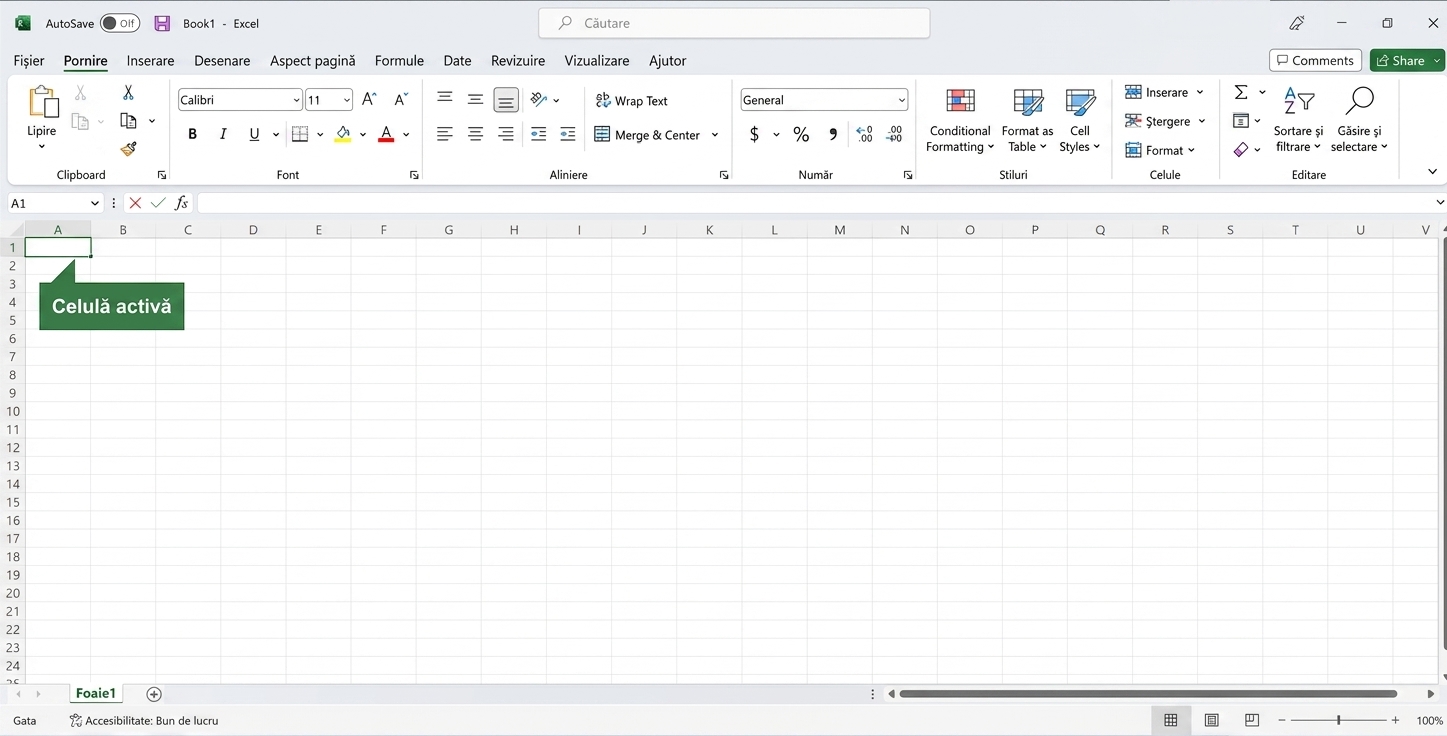Switch to Page Break Preview icon
This screenshot has width=1447, height=736.
[x=1252, y=720]
